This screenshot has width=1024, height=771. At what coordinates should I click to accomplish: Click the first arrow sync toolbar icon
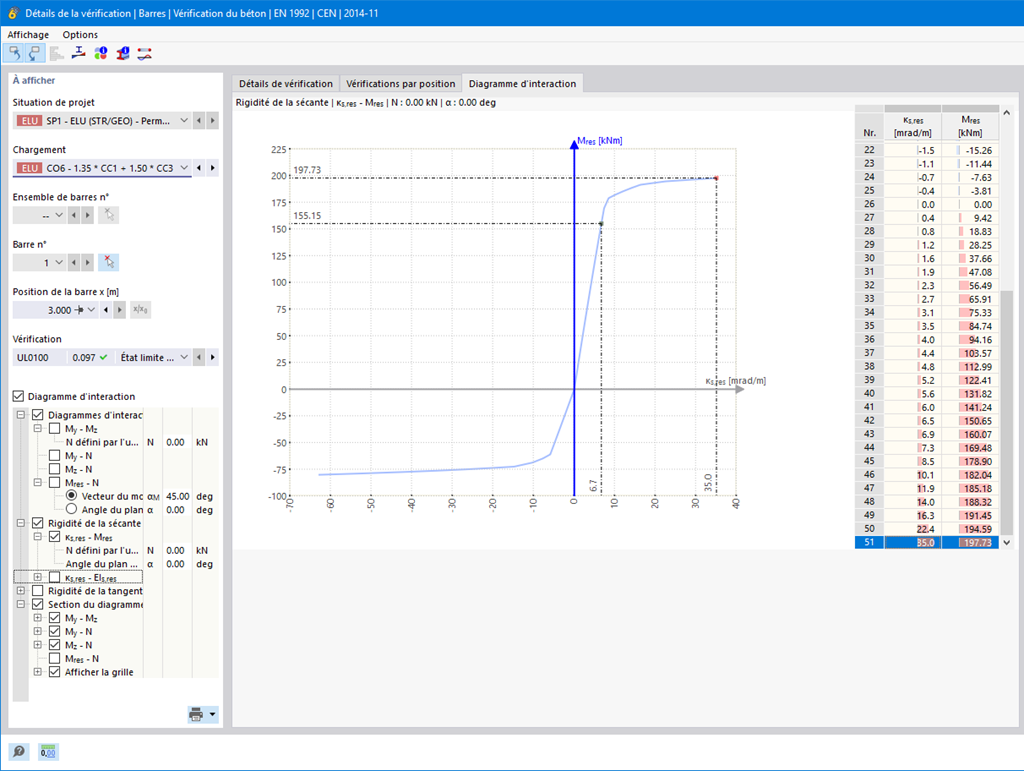14,54
